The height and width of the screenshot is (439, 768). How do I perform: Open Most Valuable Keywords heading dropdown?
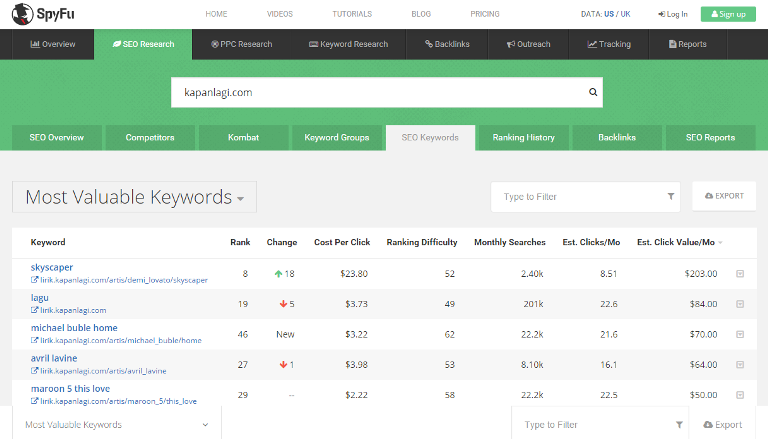[x=134, y=197]
